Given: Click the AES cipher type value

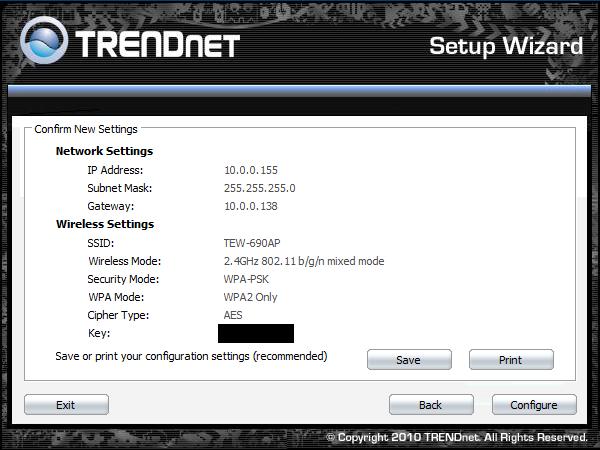Looking at the screenshot, I should [x=233, y=315].
